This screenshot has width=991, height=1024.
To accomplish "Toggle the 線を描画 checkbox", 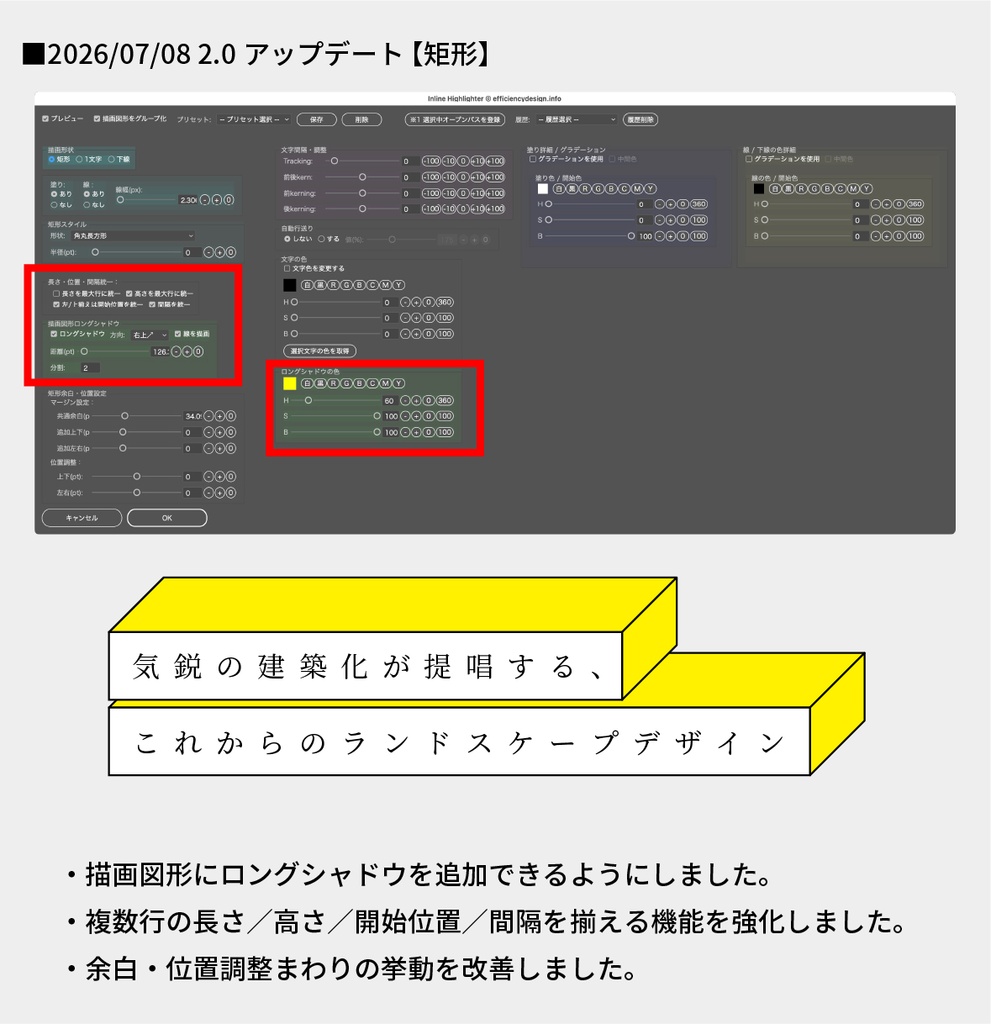I will click(x=178, y=334).
